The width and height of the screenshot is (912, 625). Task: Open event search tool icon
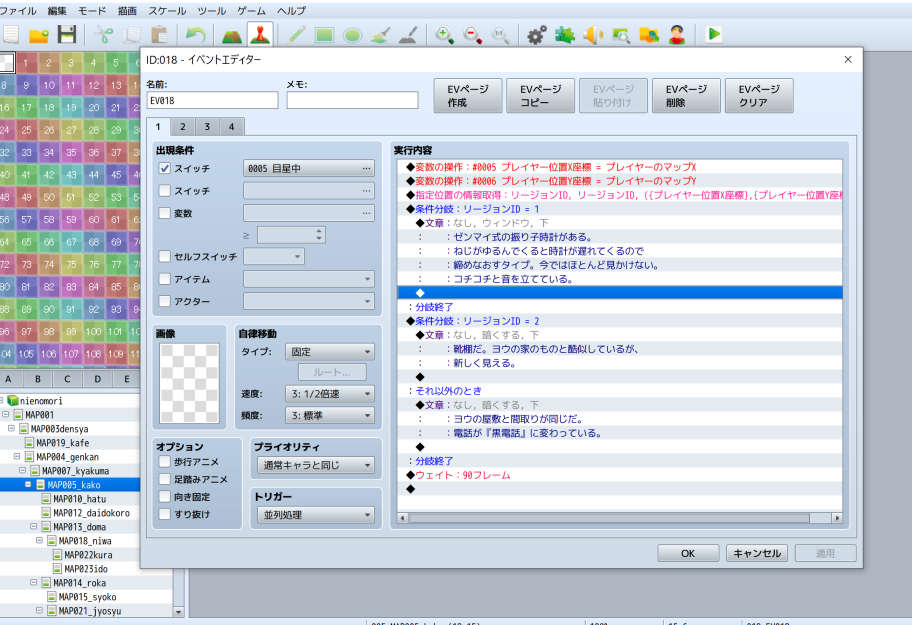(621, 35)
